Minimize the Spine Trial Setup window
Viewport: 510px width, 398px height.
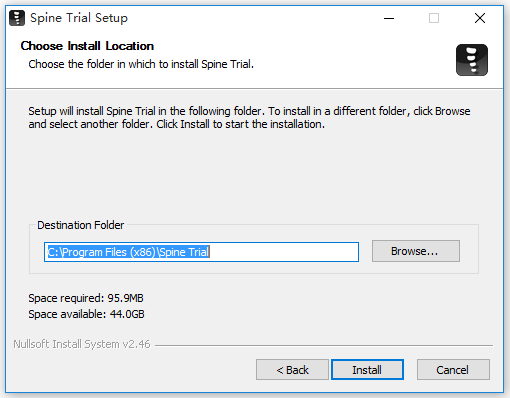(389, 18)
